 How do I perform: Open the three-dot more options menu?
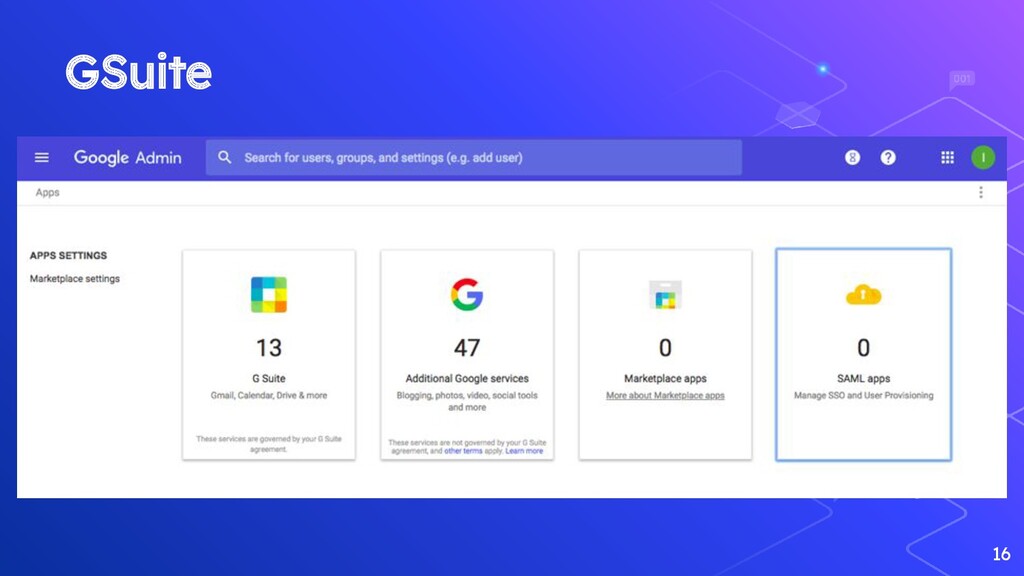click(981, 192)
